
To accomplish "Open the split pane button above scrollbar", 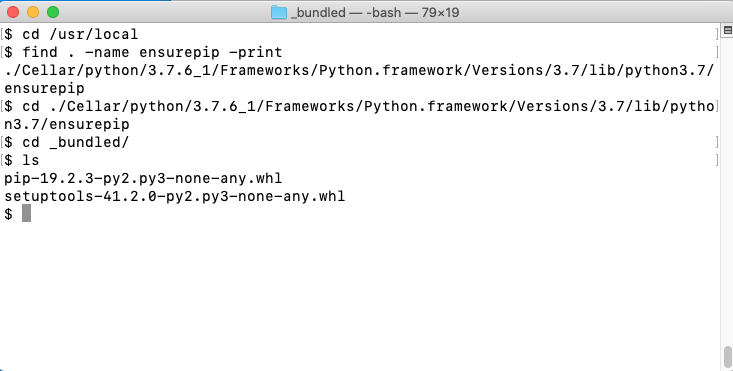I will (x=727, y=30).
